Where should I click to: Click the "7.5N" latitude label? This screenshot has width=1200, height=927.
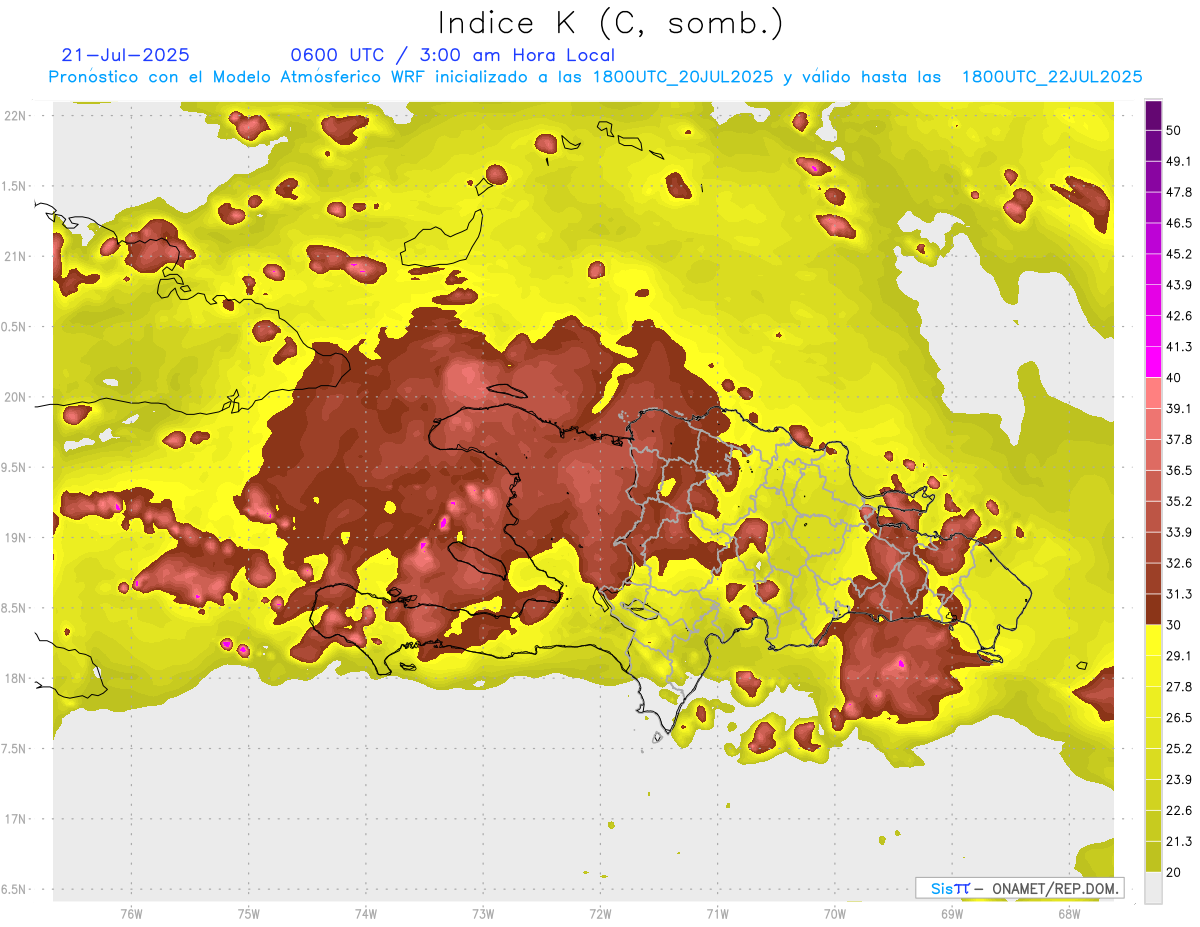click(15, 748)
